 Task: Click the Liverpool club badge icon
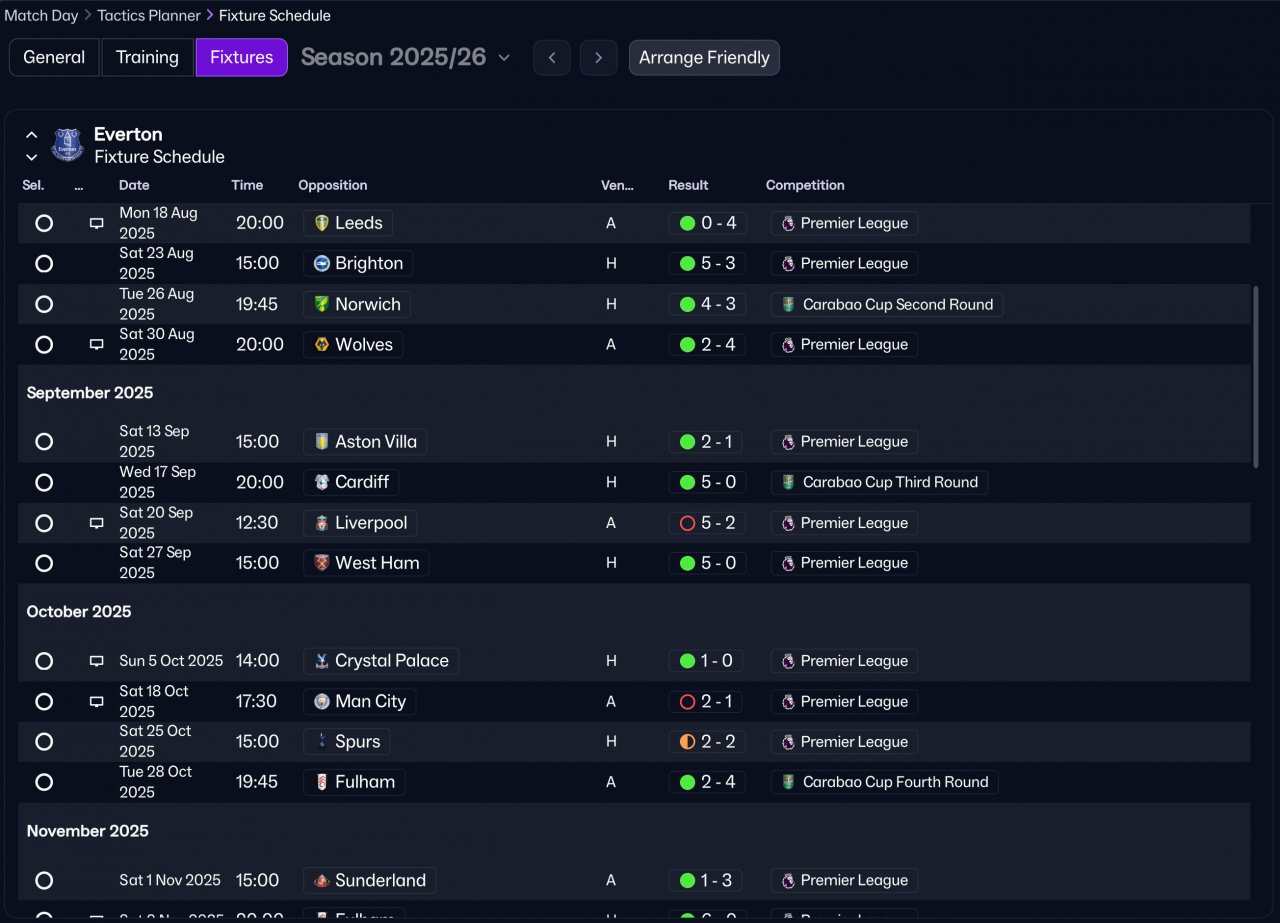coord(321,523)
